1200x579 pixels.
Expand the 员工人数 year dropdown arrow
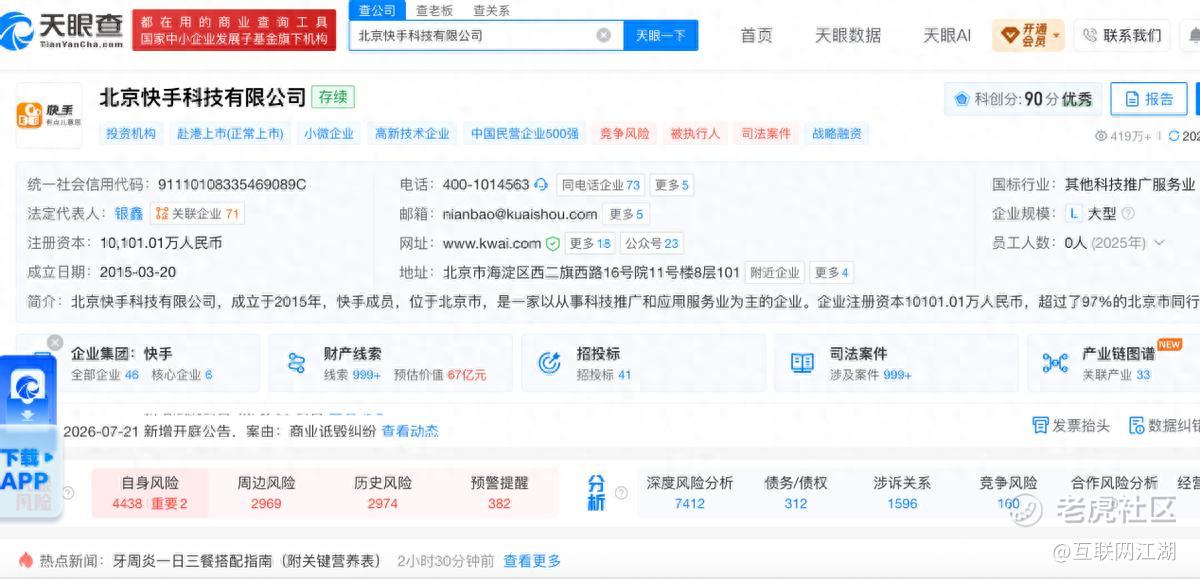(x=1160, y=243)
